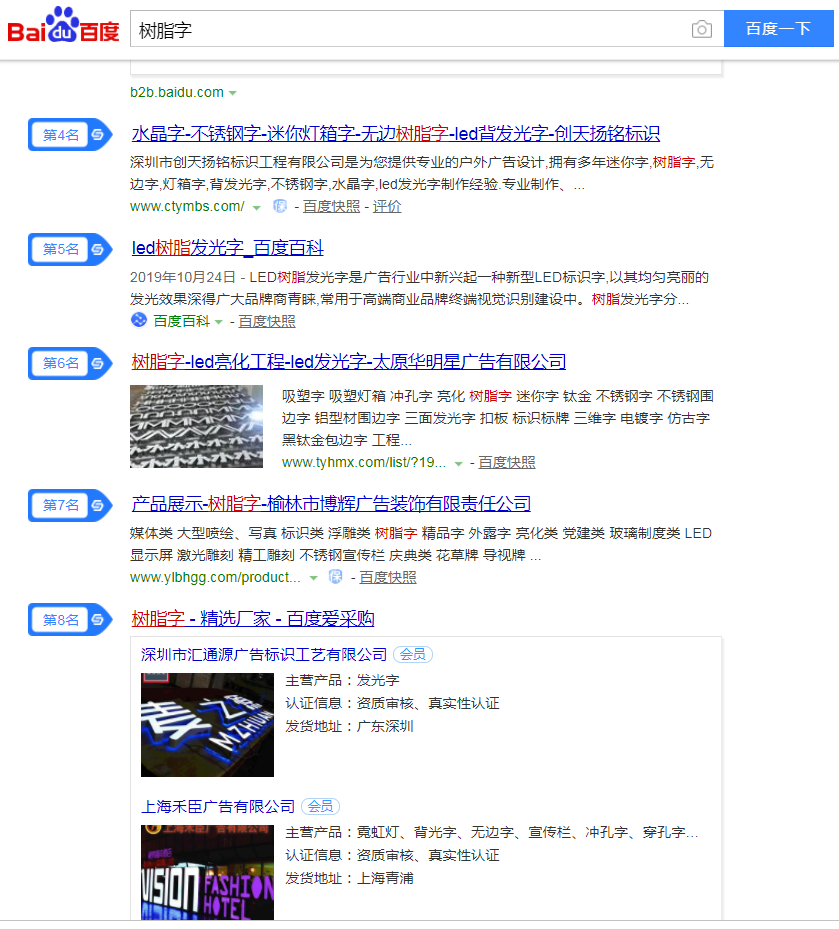Click text 主营产品：发光字
839x929 pixels.
342,681
